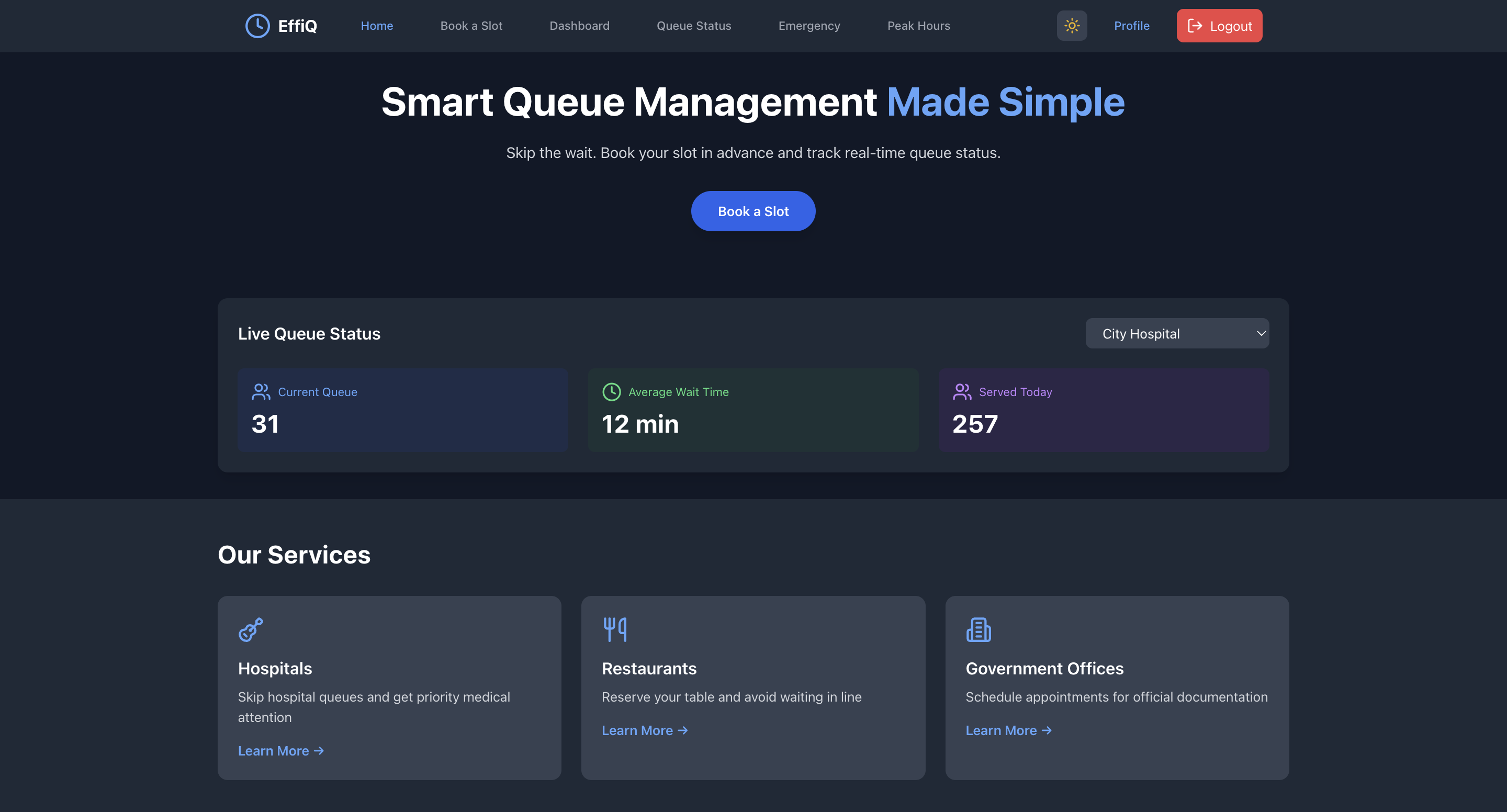The width and height of the screenshot is (1507, 812).
Task: Open the Queue Status page
Action: (x=693, y=26)
